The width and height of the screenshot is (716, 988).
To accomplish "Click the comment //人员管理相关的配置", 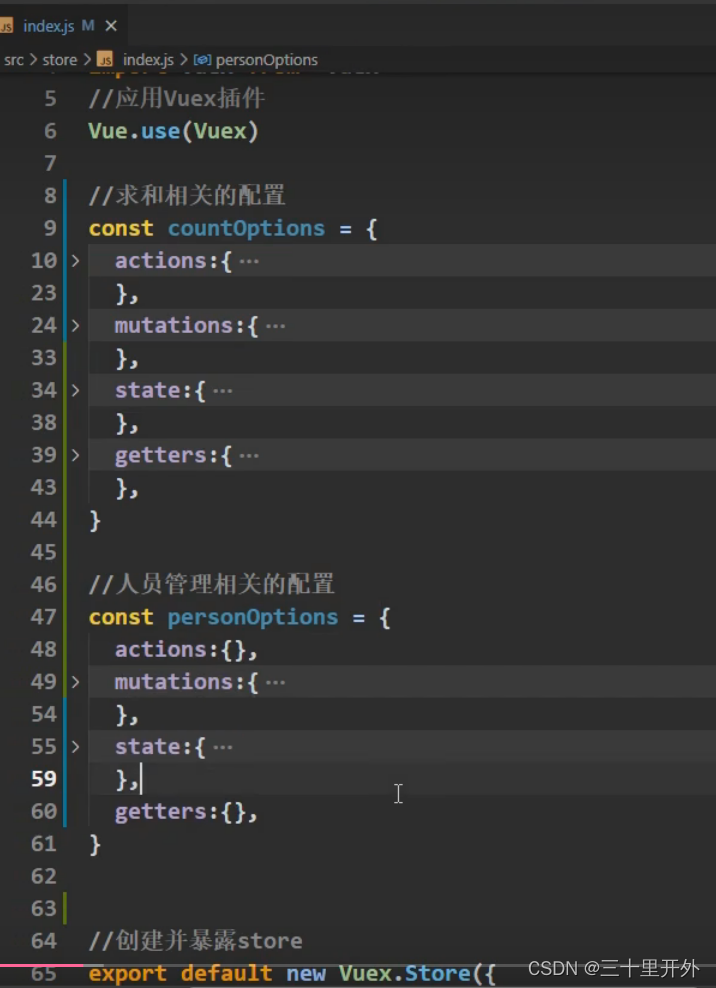I will pyautogui.click(x=212, y=584).
